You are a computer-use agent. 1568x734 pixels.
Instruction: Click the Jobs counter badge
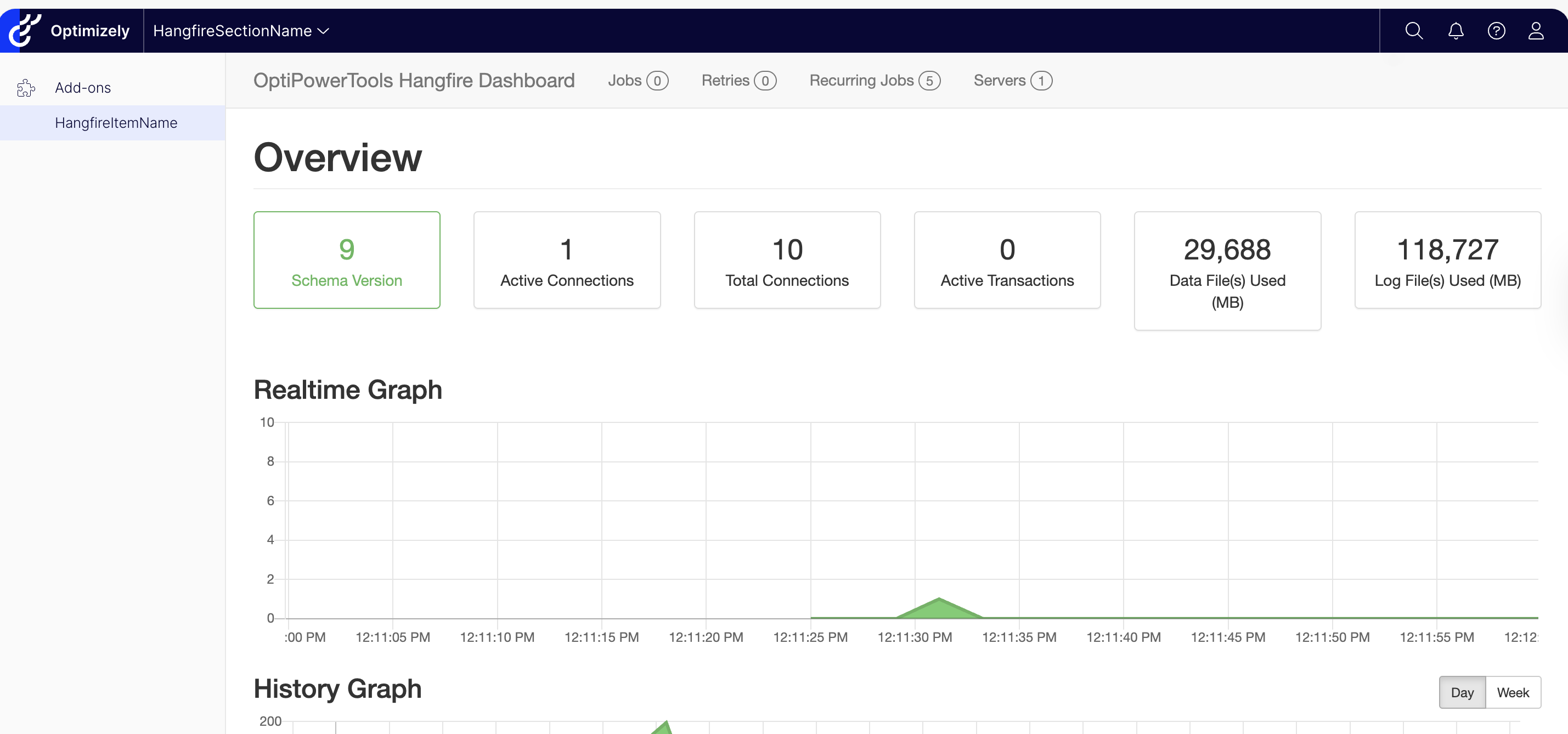[657, 80]
